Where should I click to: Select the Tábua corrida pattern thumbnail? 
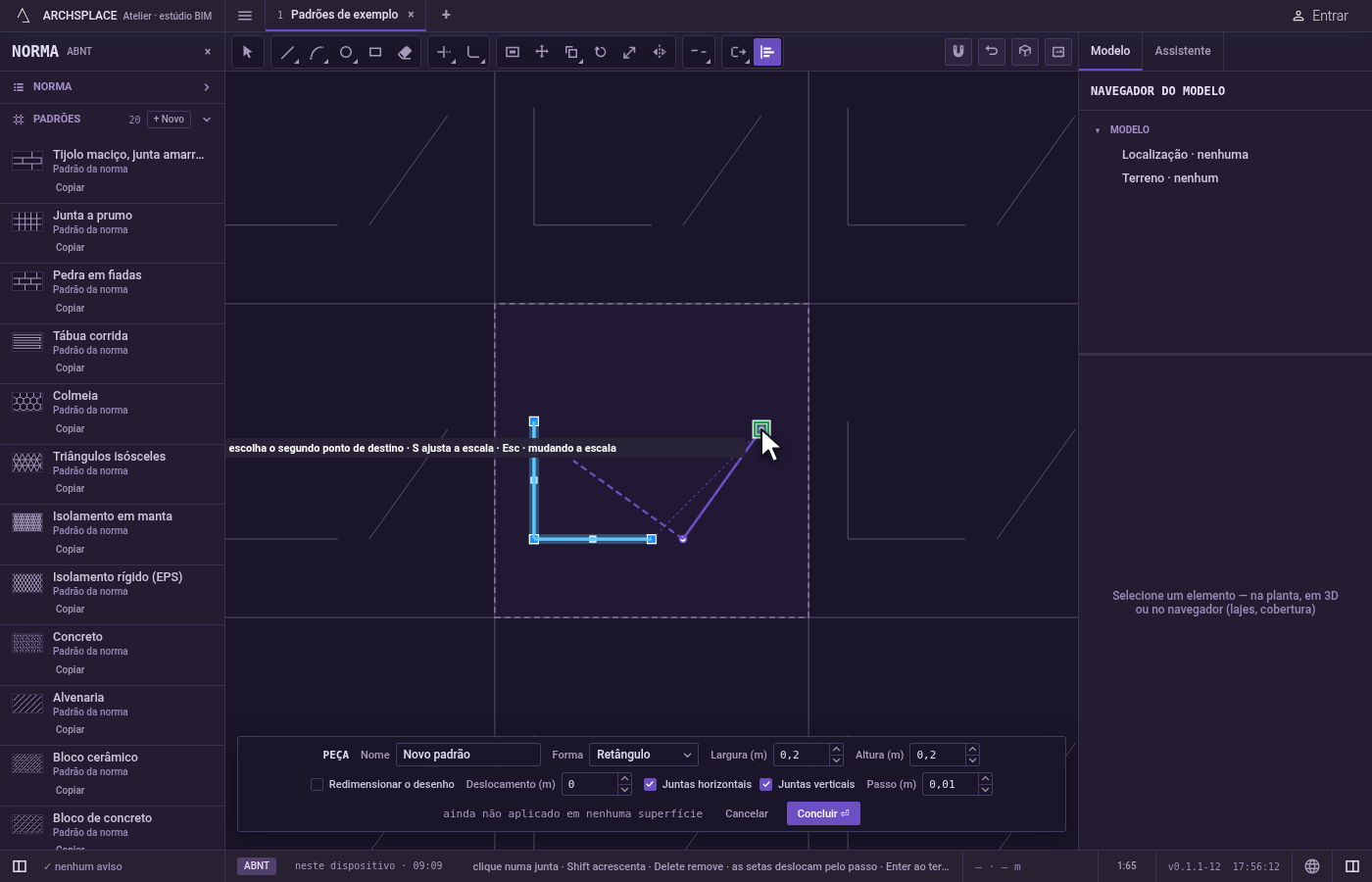pyautogui.click(x=27, y=342)
